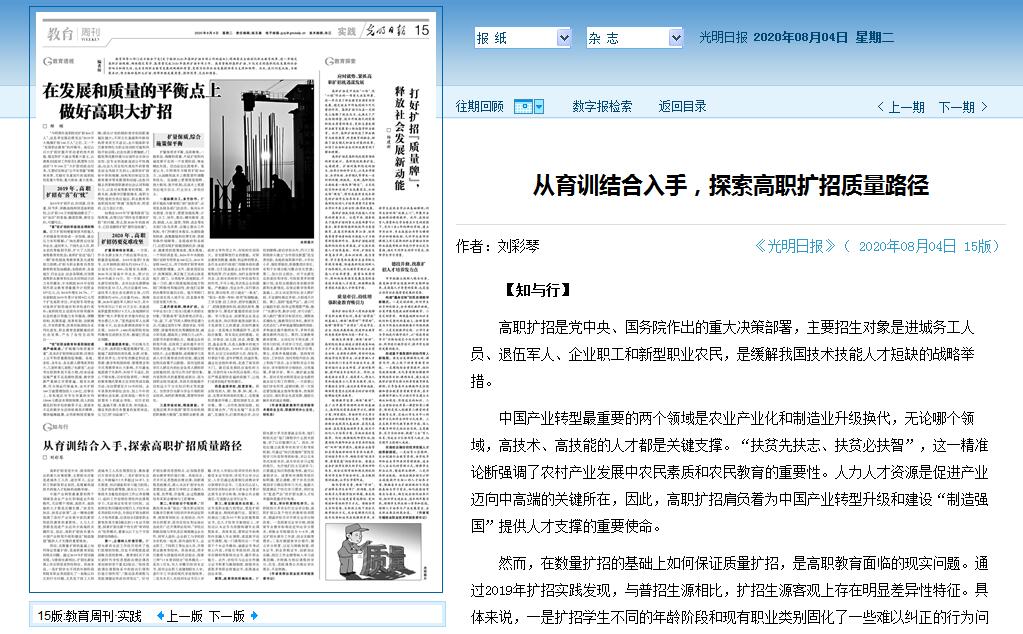Click the calendar icon beside 往期回顾
Viewport: 1023px width, 634px height.
523,107
